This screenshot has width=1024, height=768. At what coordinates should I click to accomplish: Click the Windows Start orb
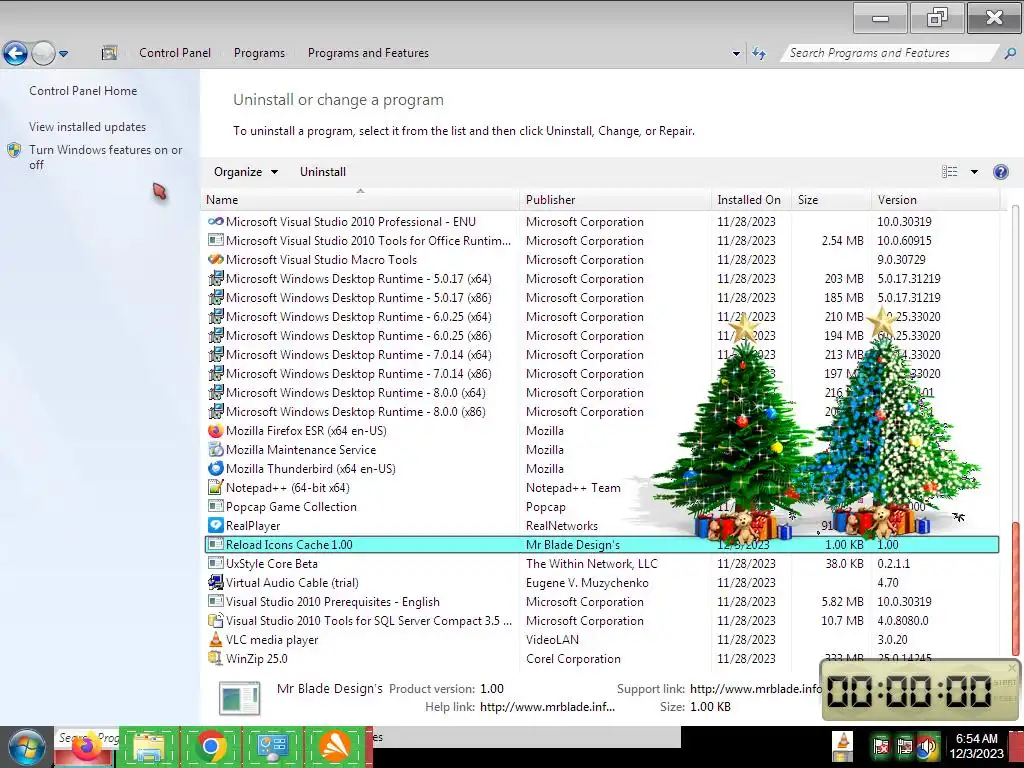(26, 747)
